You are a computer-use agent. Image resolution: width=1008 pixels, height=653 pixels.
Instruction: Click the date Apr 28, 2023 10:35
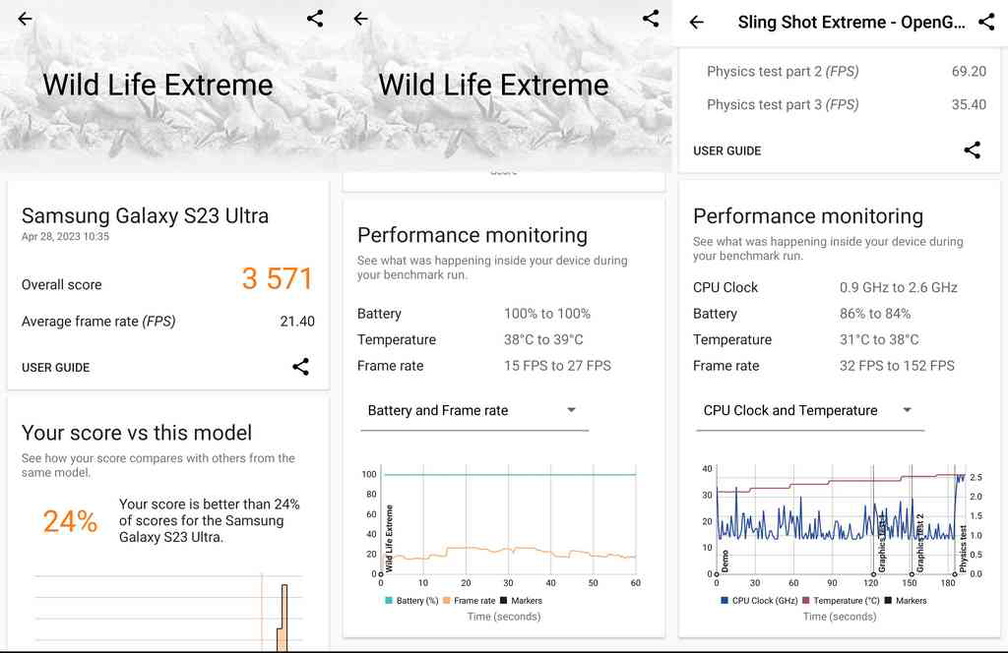[65, 237]
